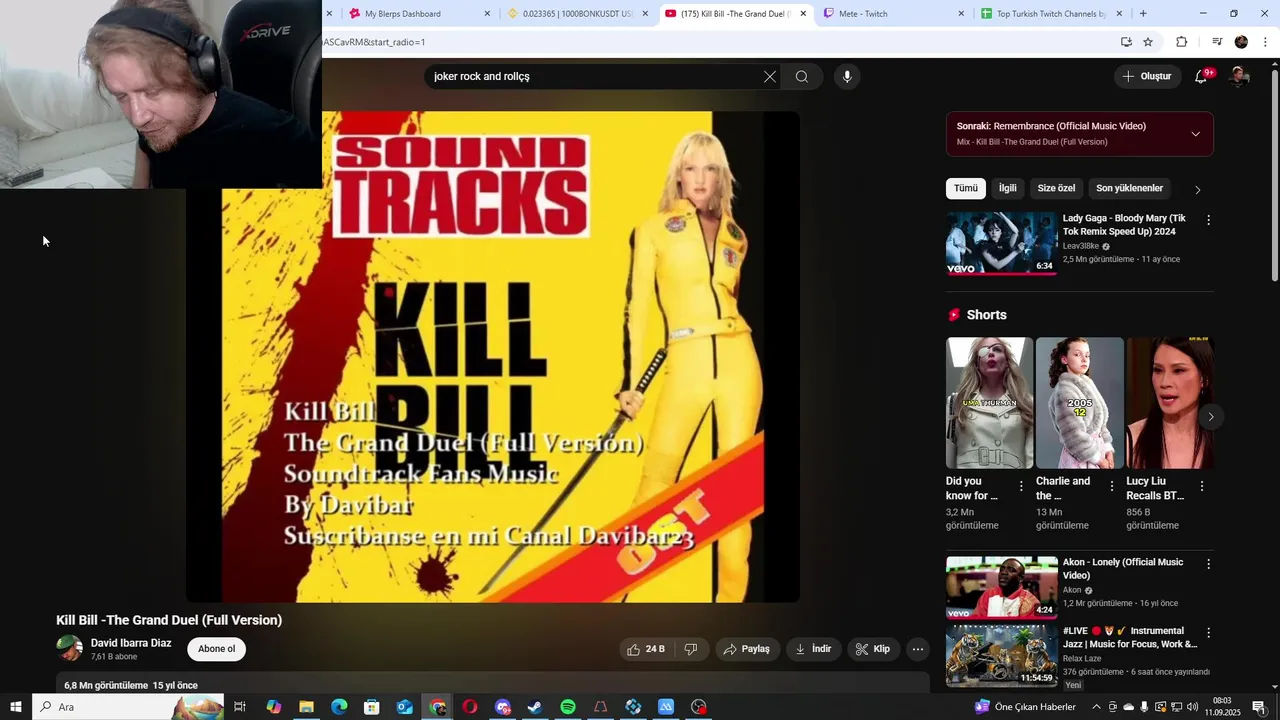Viewport: 1280px width, 720px height.
Task: Open 'Did you know for' short thumbnail
Action: click(x=989, y=403)
